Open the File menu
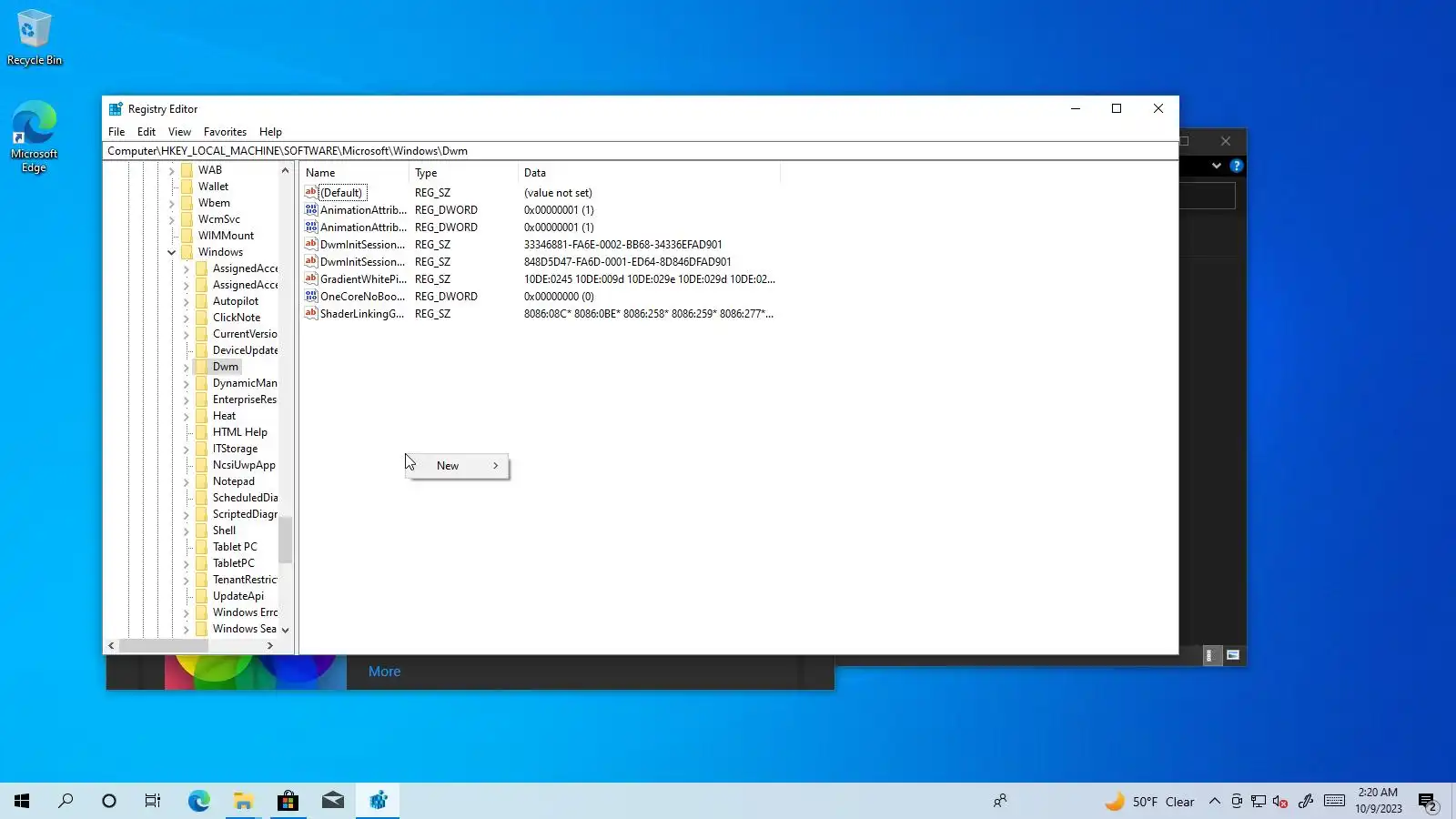This screenshot has height=819, width=1456. coord(116,132)
